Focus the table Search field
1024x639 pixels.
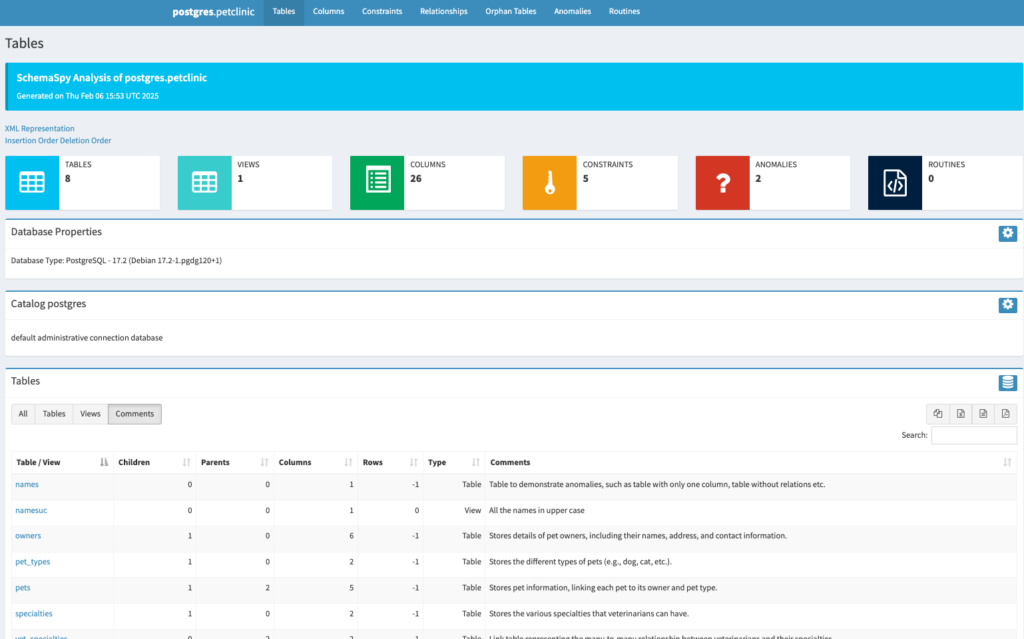(974, 435)
